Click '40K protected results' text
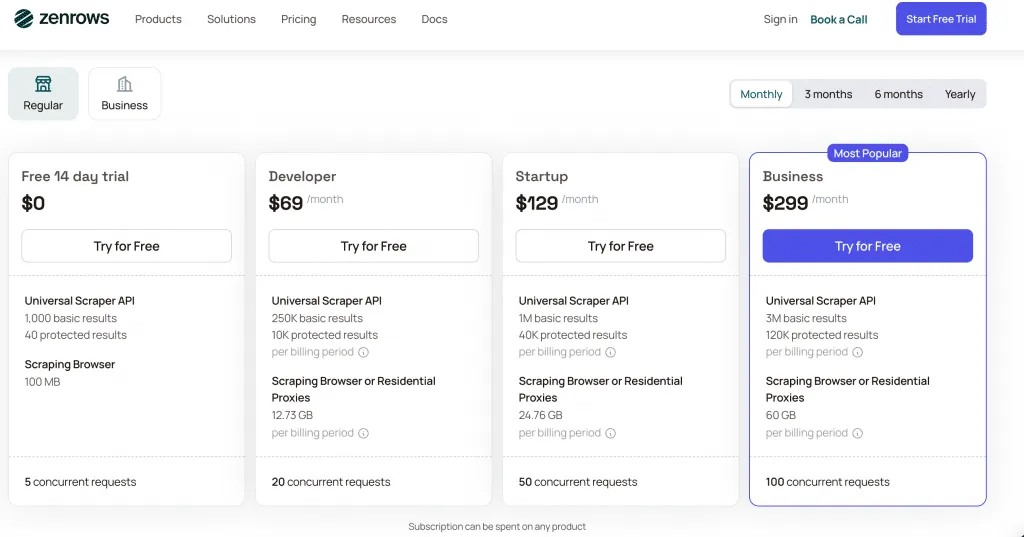This screenshot has width=1024, height=537. coord(573,335)
